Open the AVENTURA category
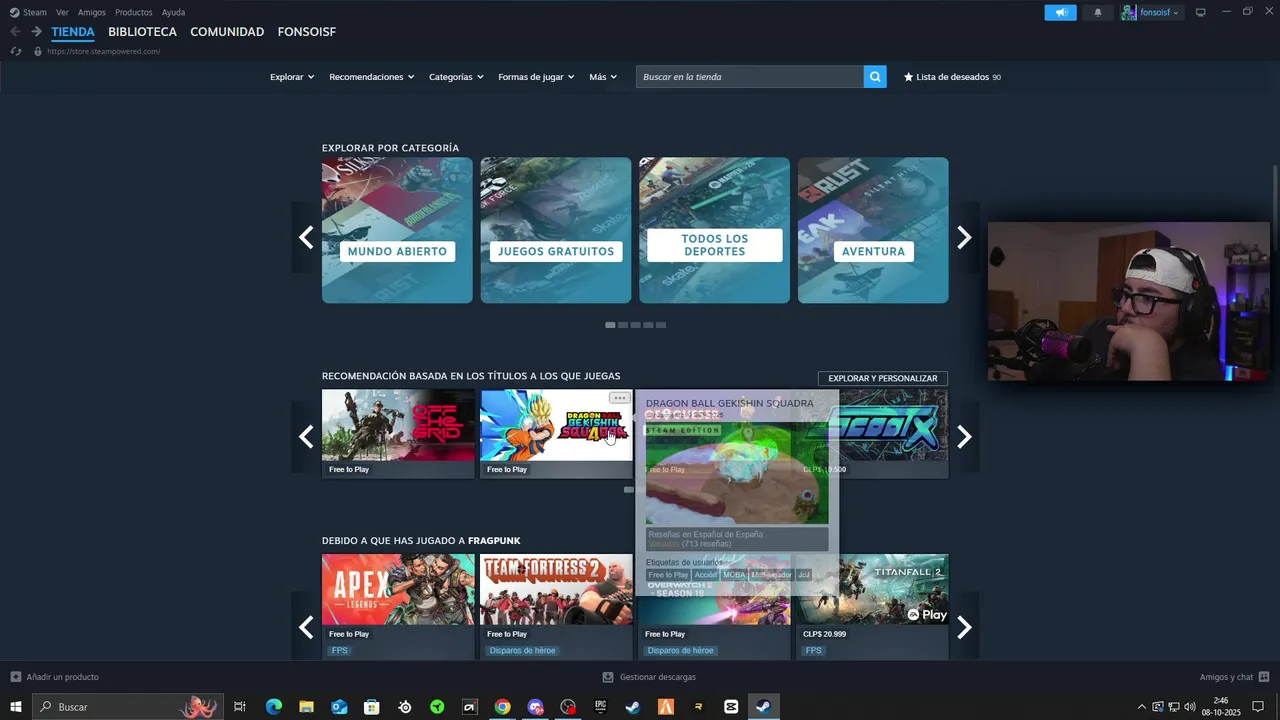 click(873, 230)
